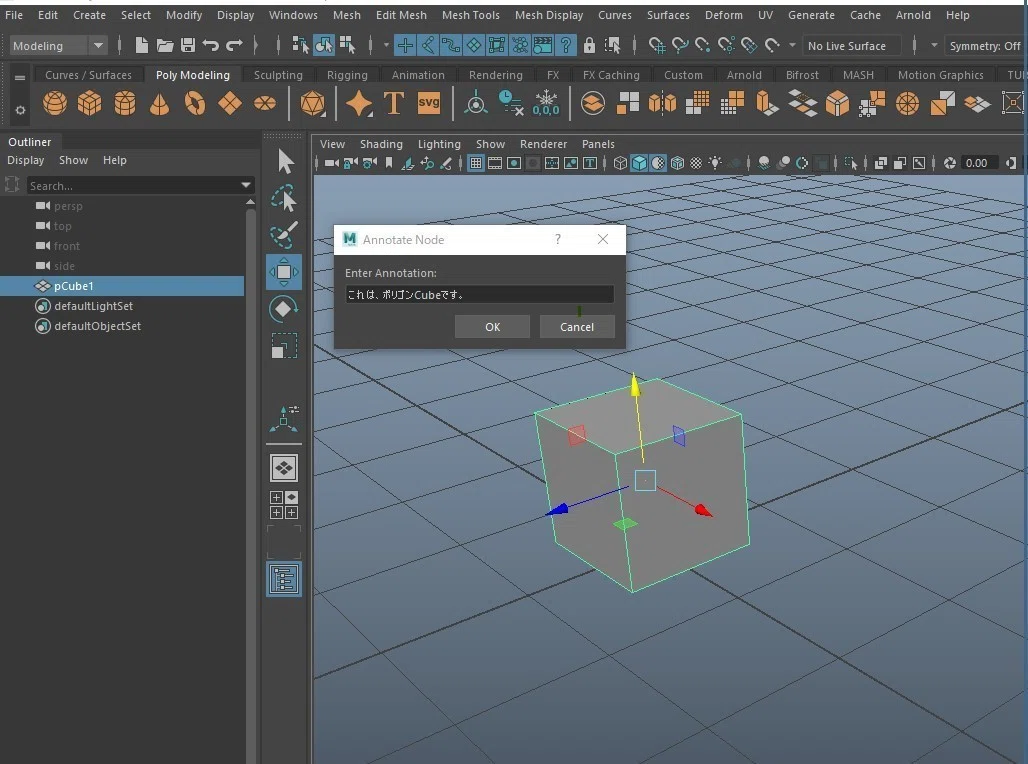The image size is (1028, 764).
Task: Toggle the selection lock icon
Action: [589, 45]
